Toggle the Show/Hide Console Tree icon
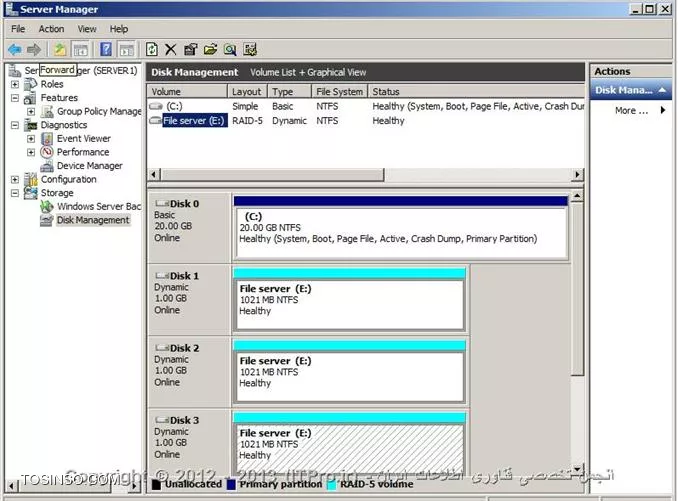This screenshot has width=678, height=501. coord(80,50)
